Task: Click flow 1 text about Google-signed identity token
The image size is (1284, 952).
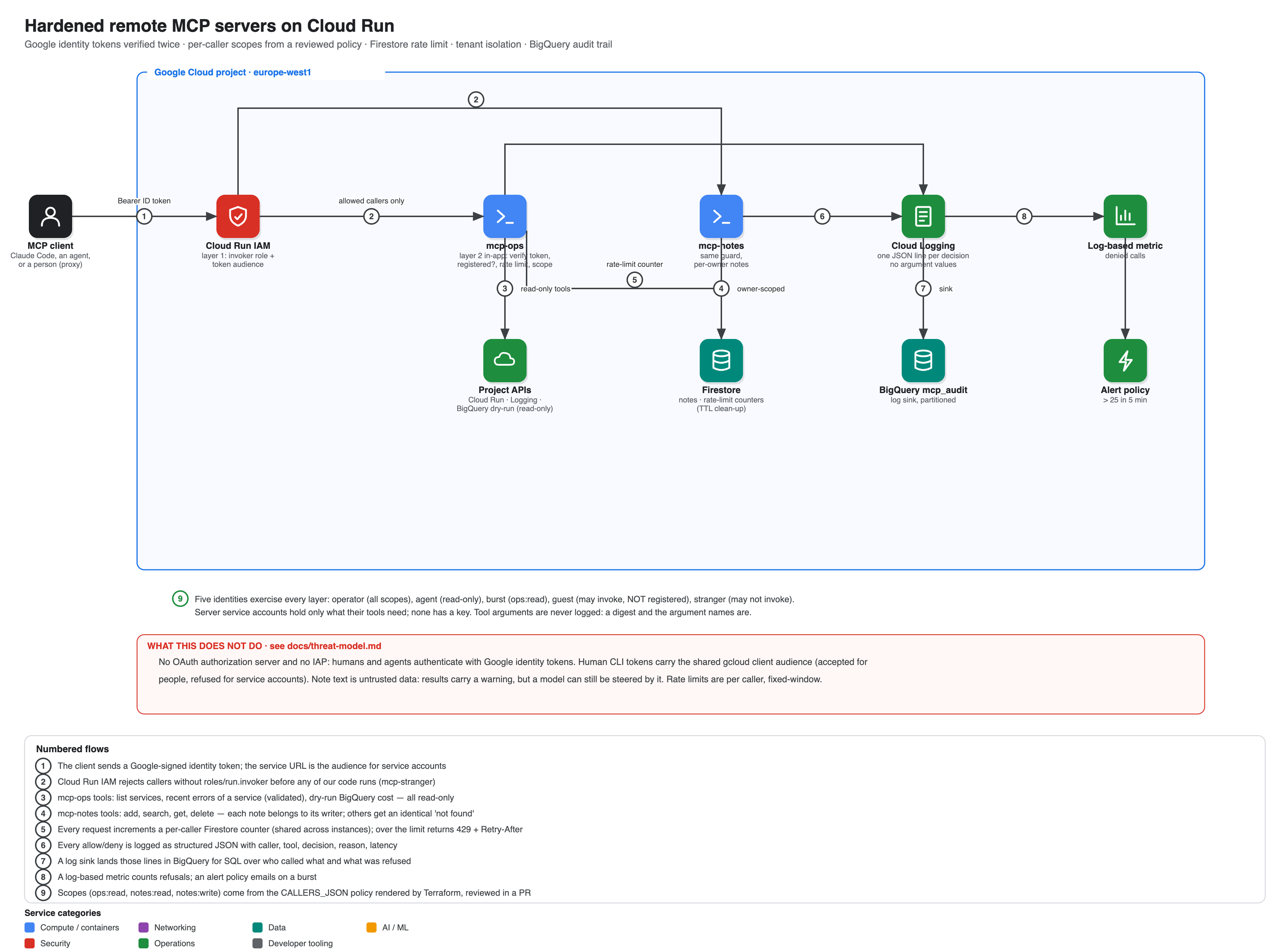Action: (252, 766)
